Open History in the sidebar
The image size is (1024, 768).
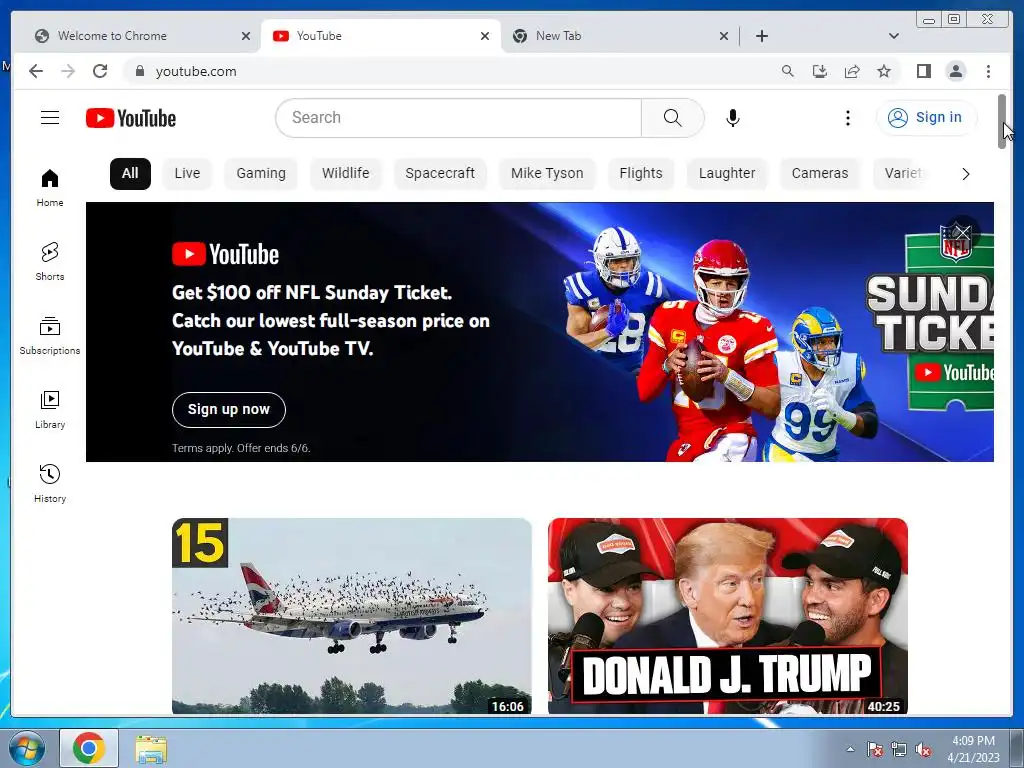(x=50, y=483)
